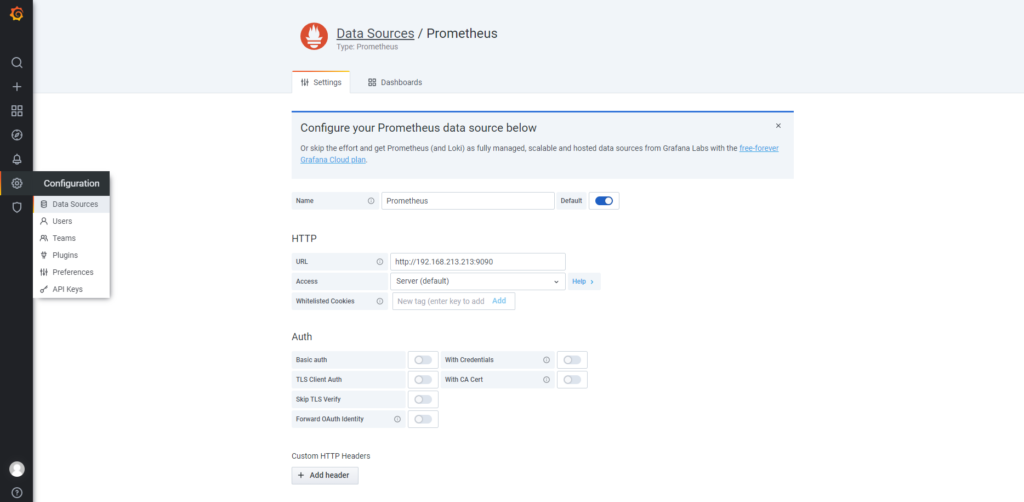The width and height of the screenshot is (1024, 502).
Task: Open the Access Server (default) dropdown
Action: pyautogui.click(x=478, y=282)
